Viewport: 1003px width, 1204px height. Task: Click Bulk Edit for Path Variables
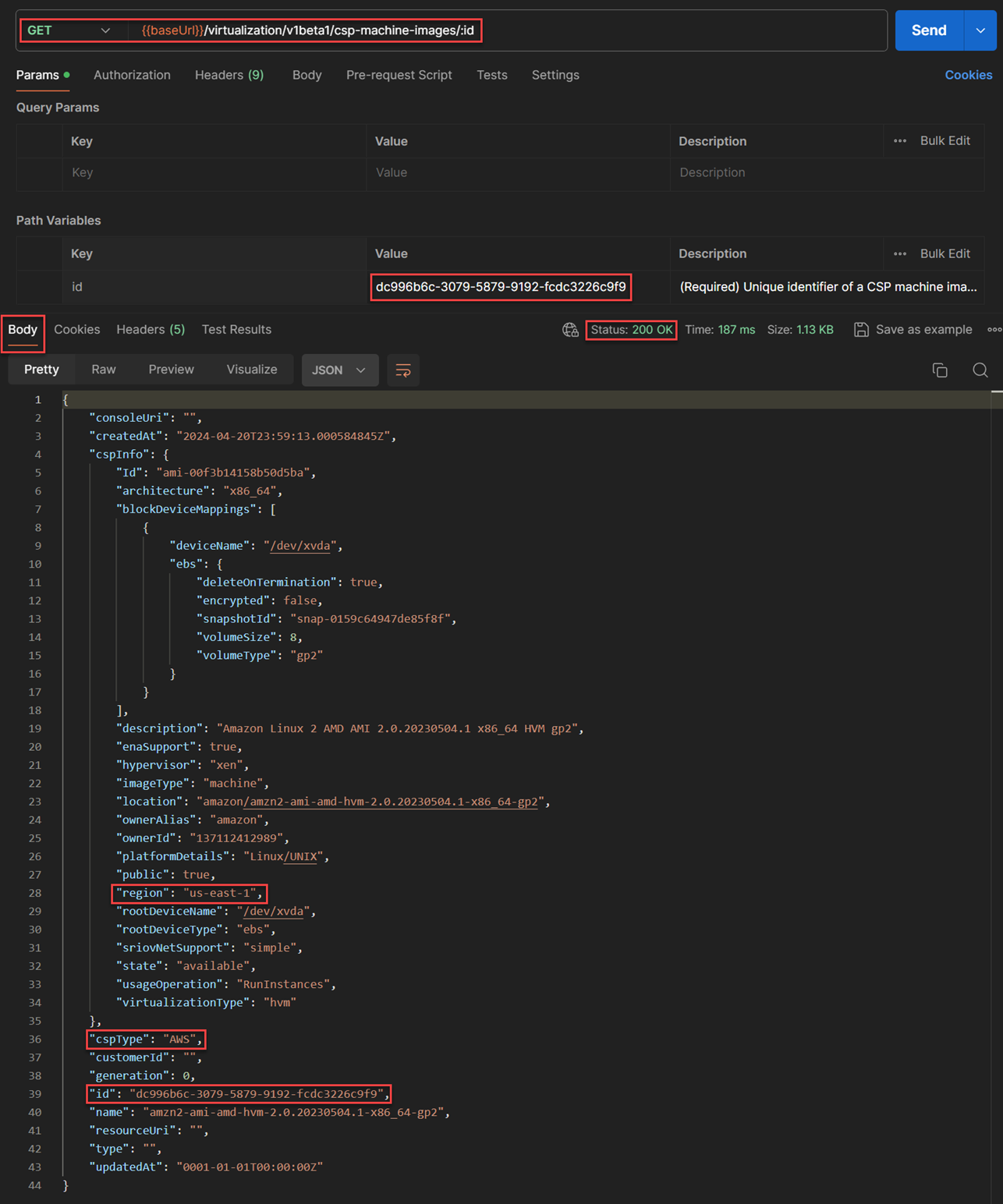[945, 253]
